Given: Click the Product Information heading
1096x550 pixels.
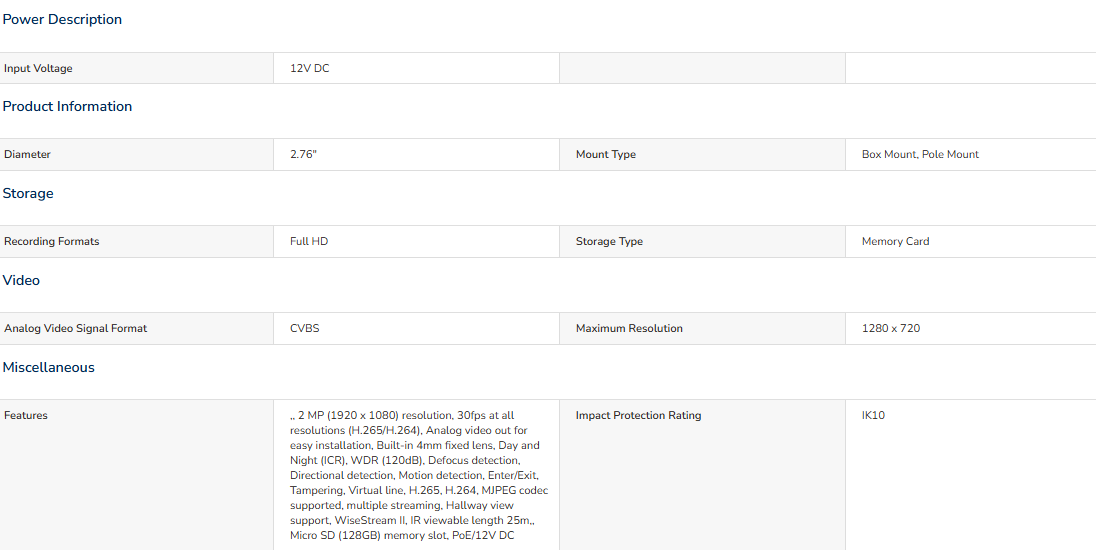Looking at the screenshot, I should tap(67, 106).
